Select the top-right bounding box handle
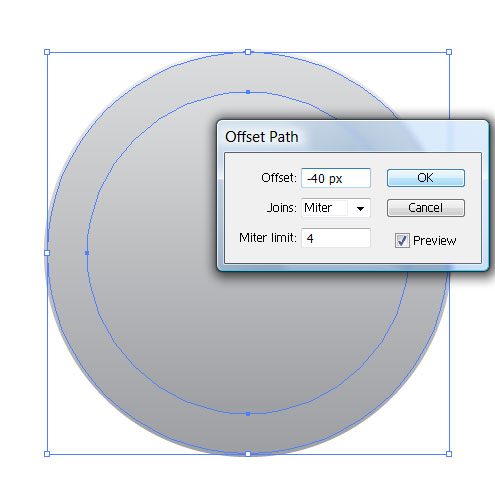 [449, 52]
